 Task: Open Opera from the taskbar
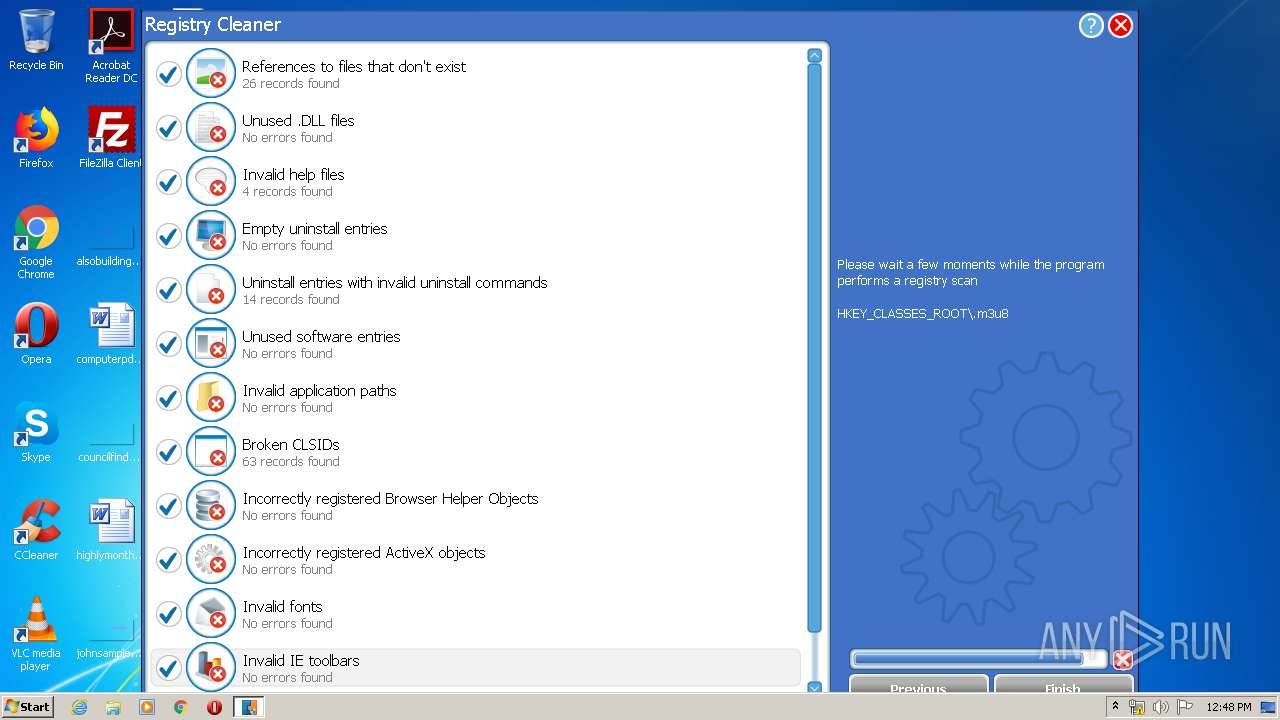tap(214, 707)
